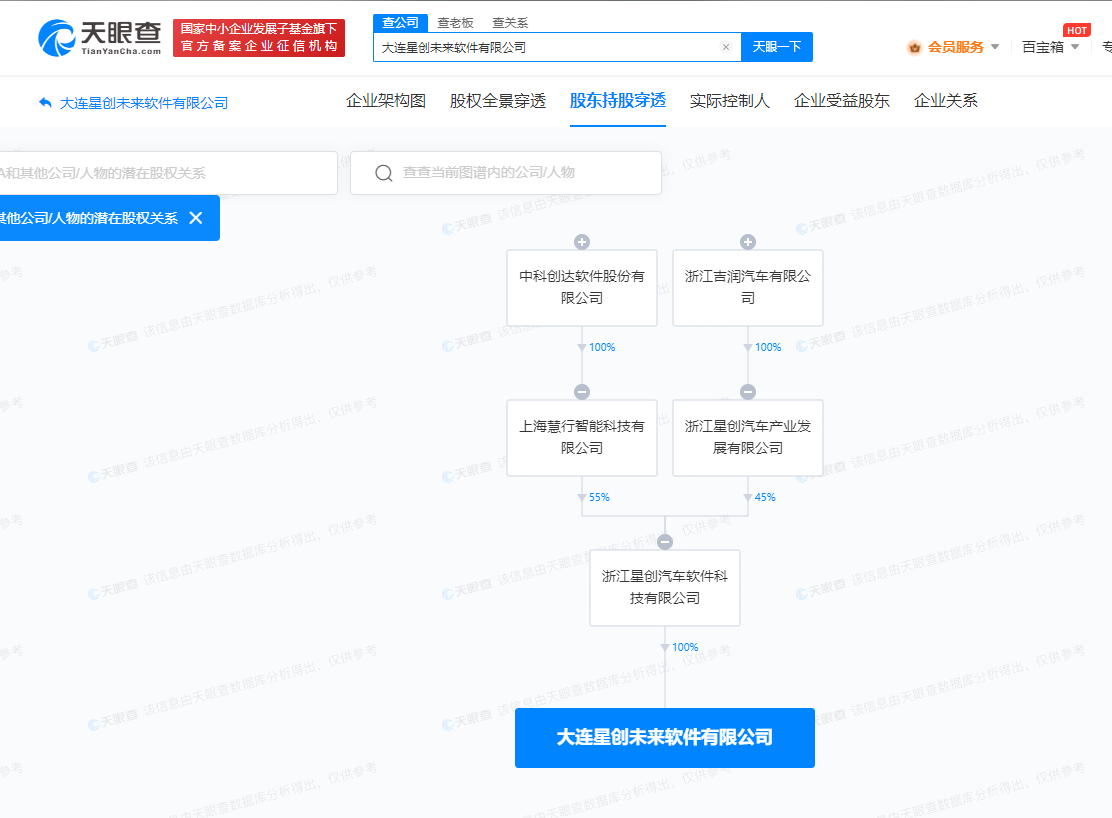Click the magnifier icon in graph search
The width and height of the screenshot is (1112, 818).
(384, 173)
